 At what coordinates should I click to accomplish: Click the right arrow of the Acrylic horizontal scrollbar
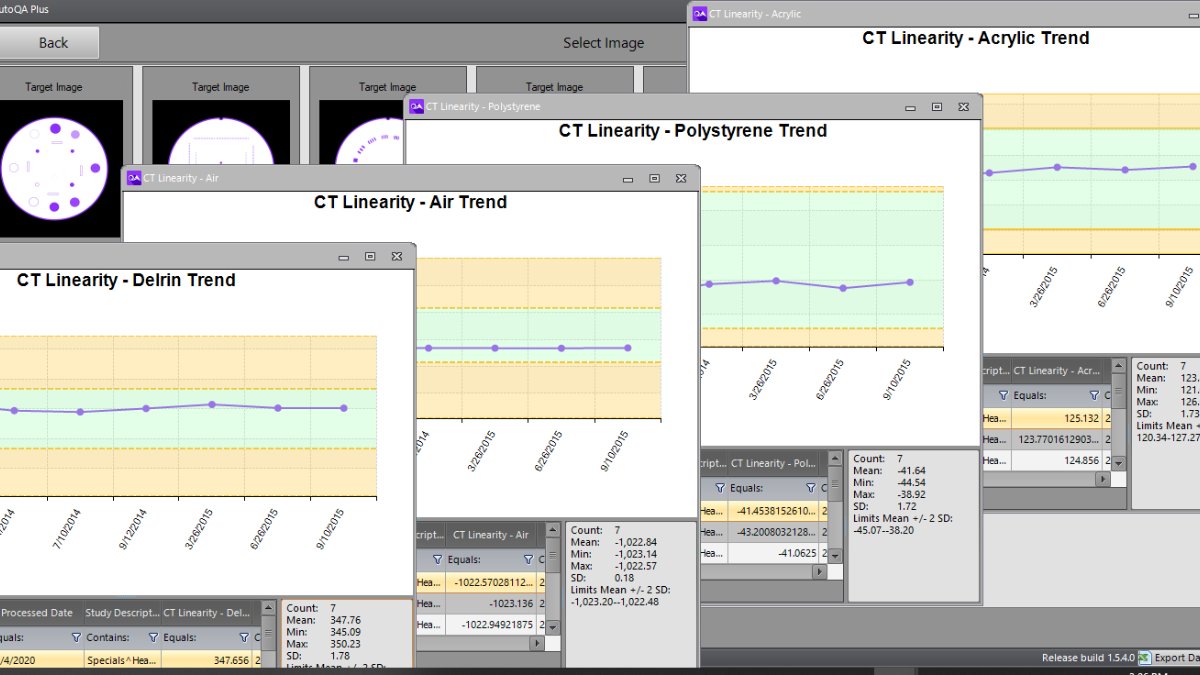pyautogui.click(x=1104, y=480)
